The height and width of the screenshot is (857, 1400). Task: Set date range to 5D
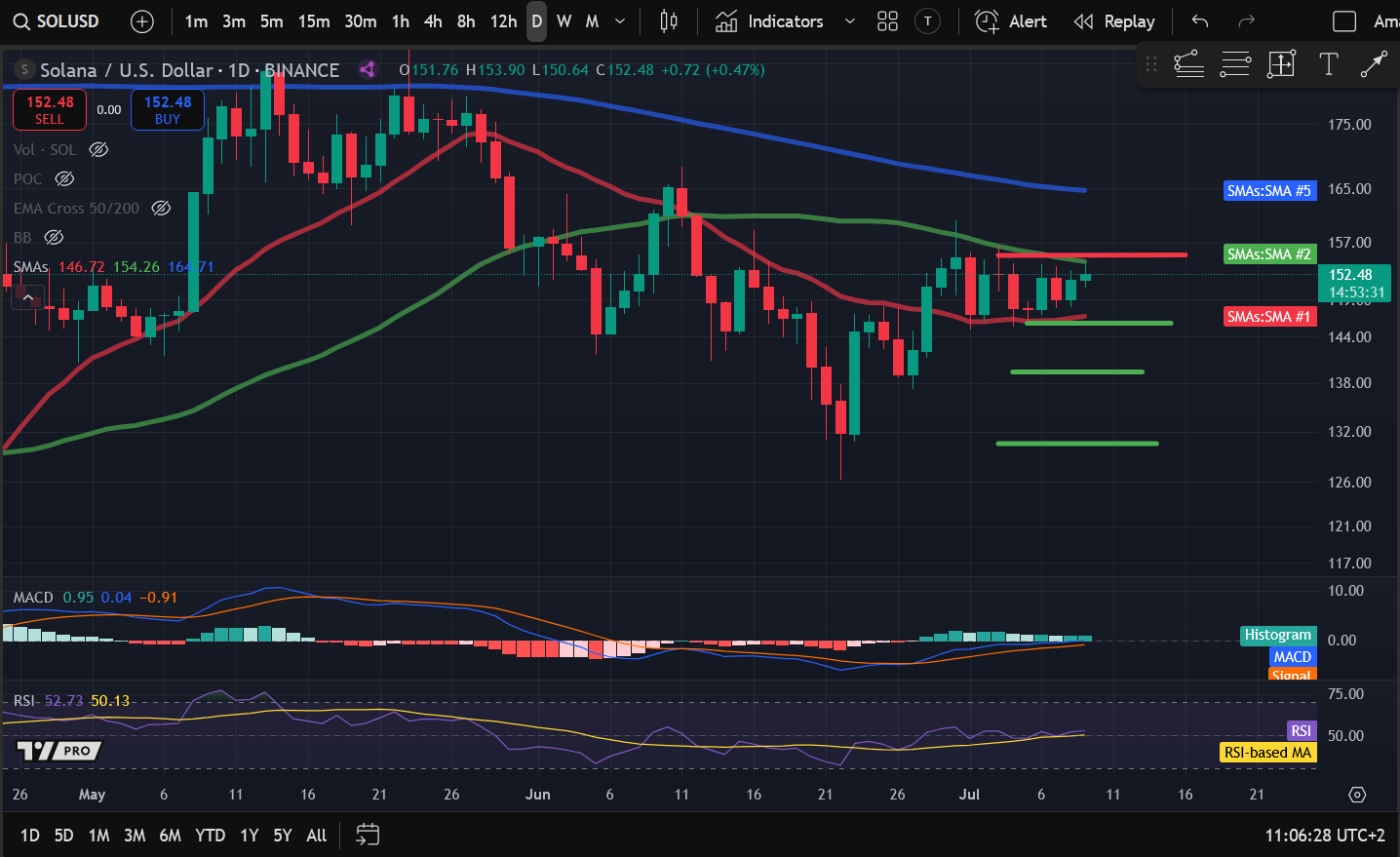pyautogui.click(x=64, y=835)
